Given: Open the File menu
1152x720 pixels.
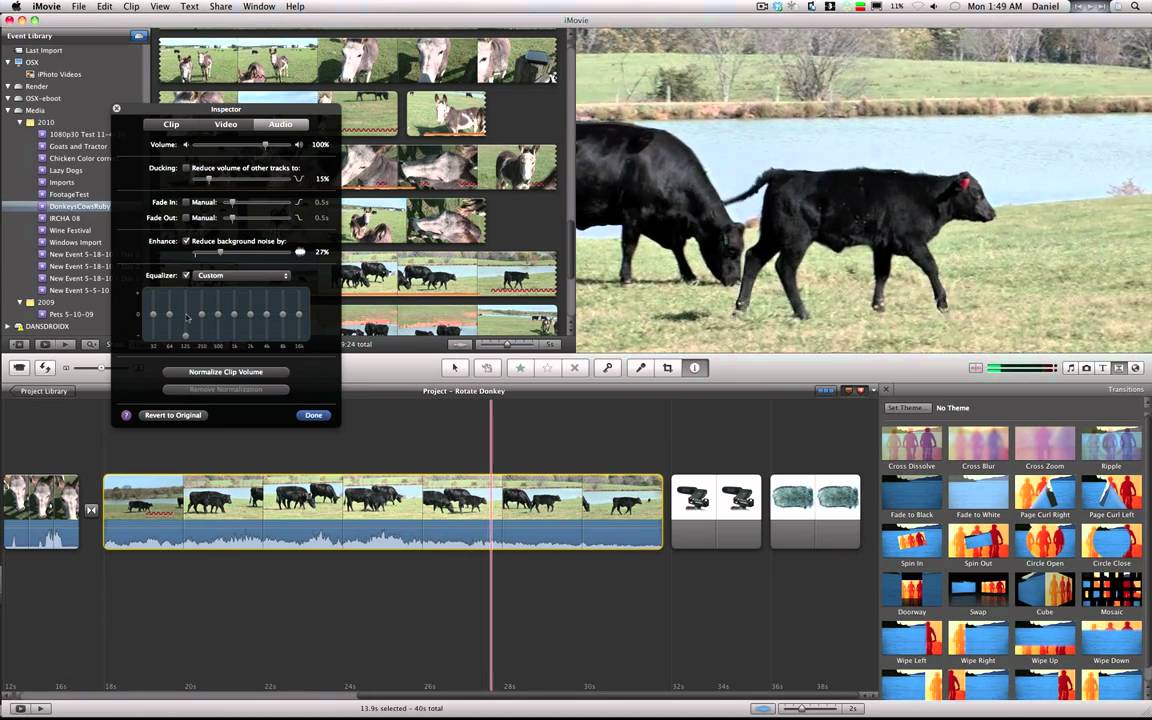Looking at the screenshot, I should [79, 6].
